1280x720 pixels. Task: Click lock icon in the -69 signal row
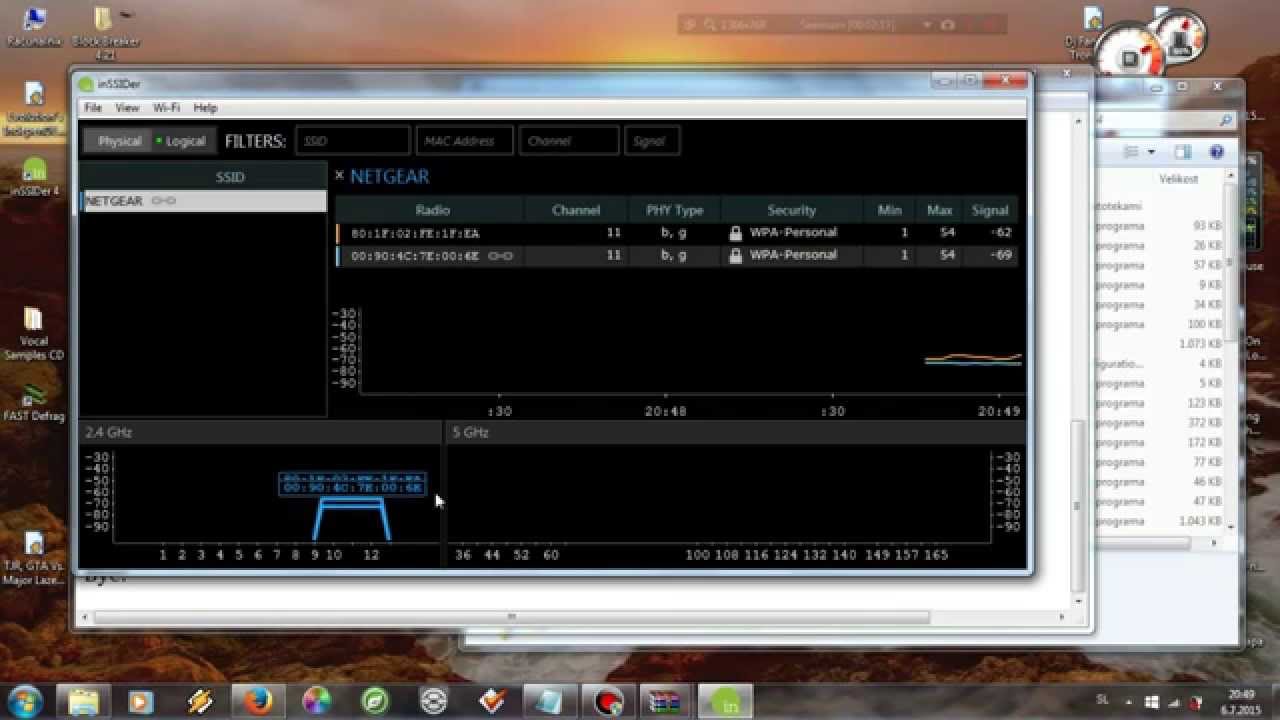pos(736,256)
